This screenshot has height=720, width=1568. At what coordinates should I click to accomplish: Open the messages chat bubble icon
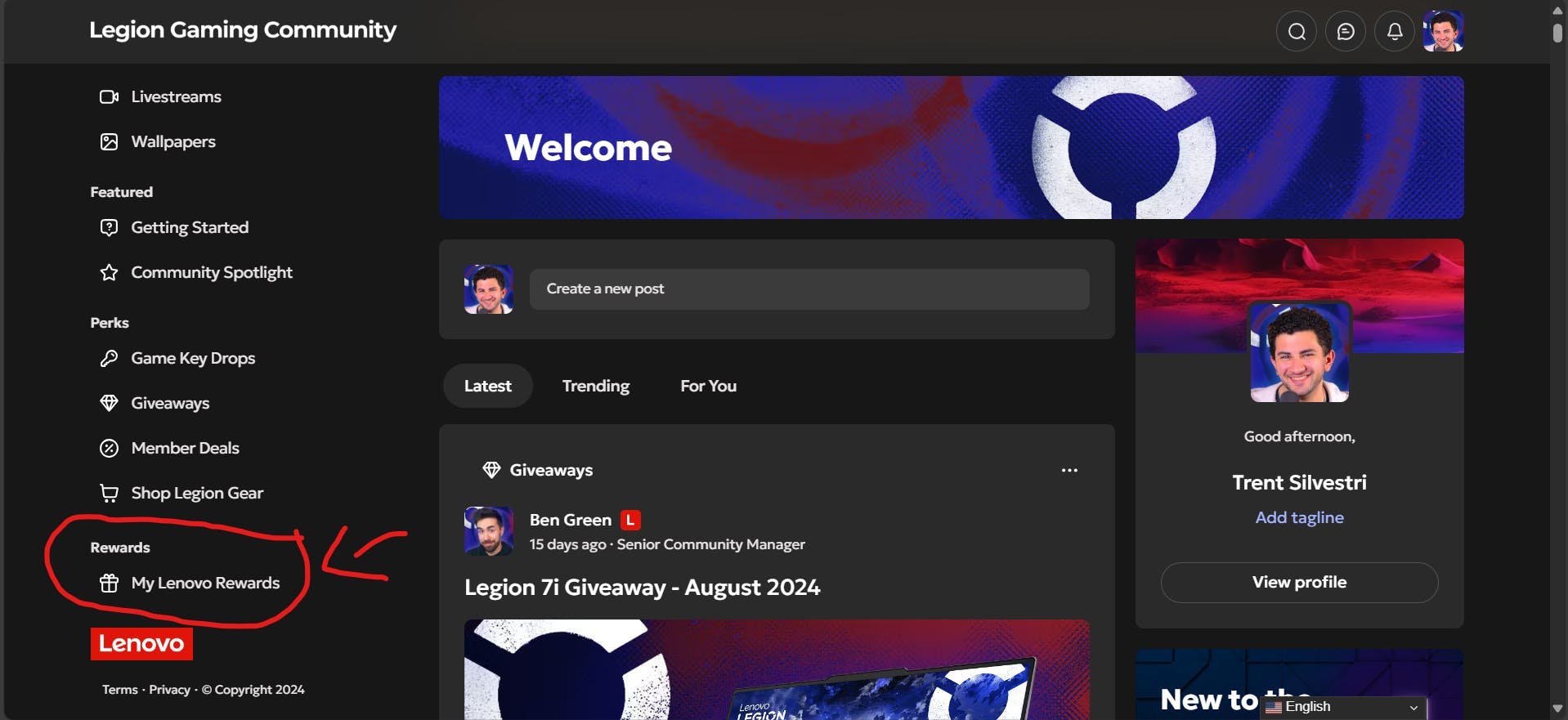(1346, 32)
